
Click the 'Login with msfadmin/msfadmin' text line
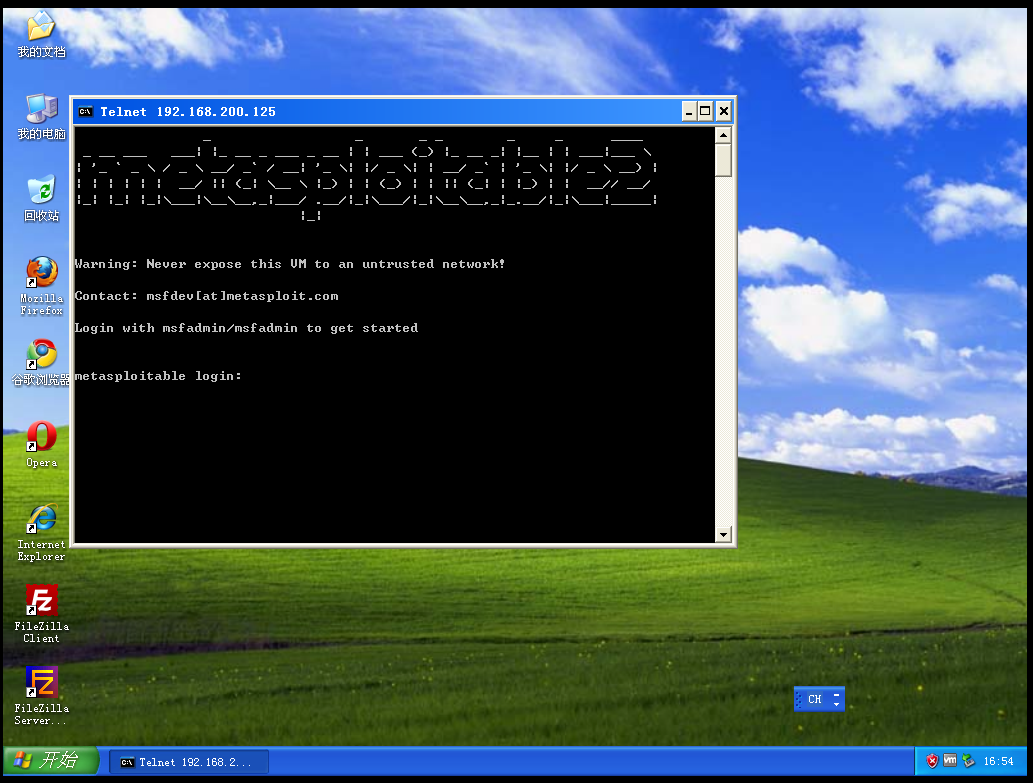[246, 328]
